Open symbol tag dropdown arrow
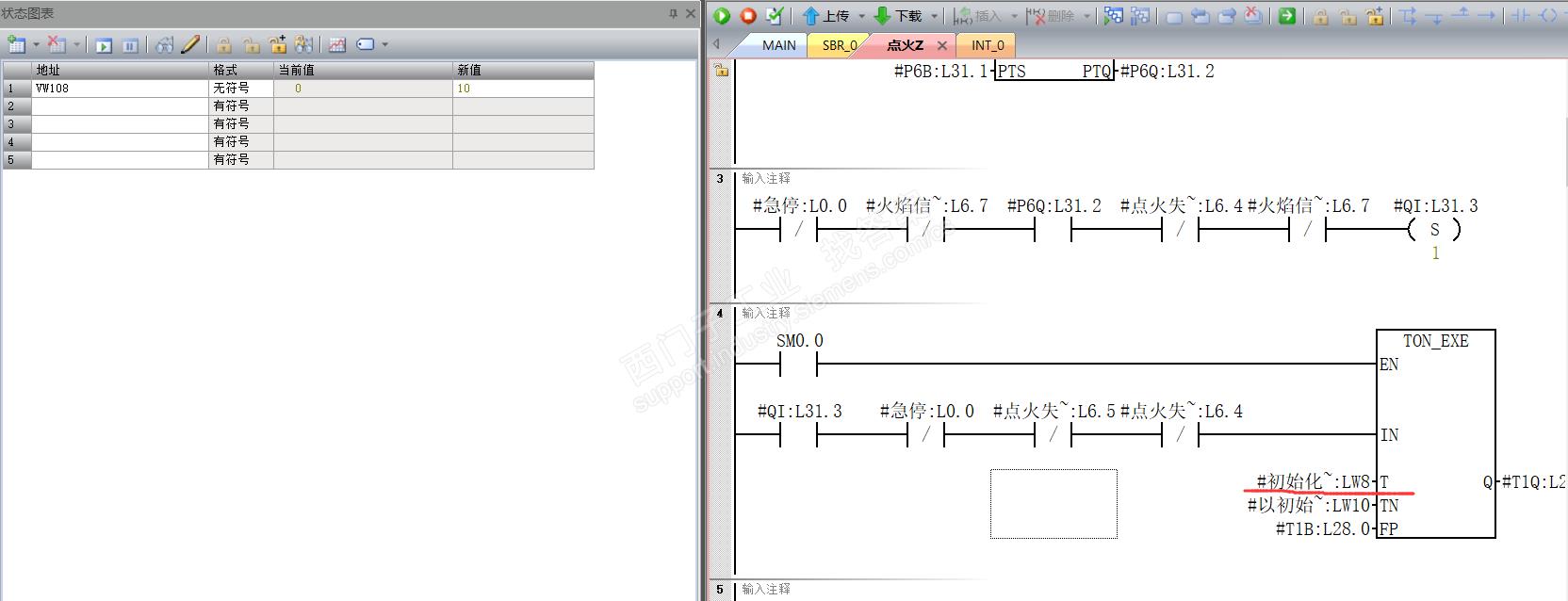This screenshot has height=601, width=1568. click(x=385, y=44)
